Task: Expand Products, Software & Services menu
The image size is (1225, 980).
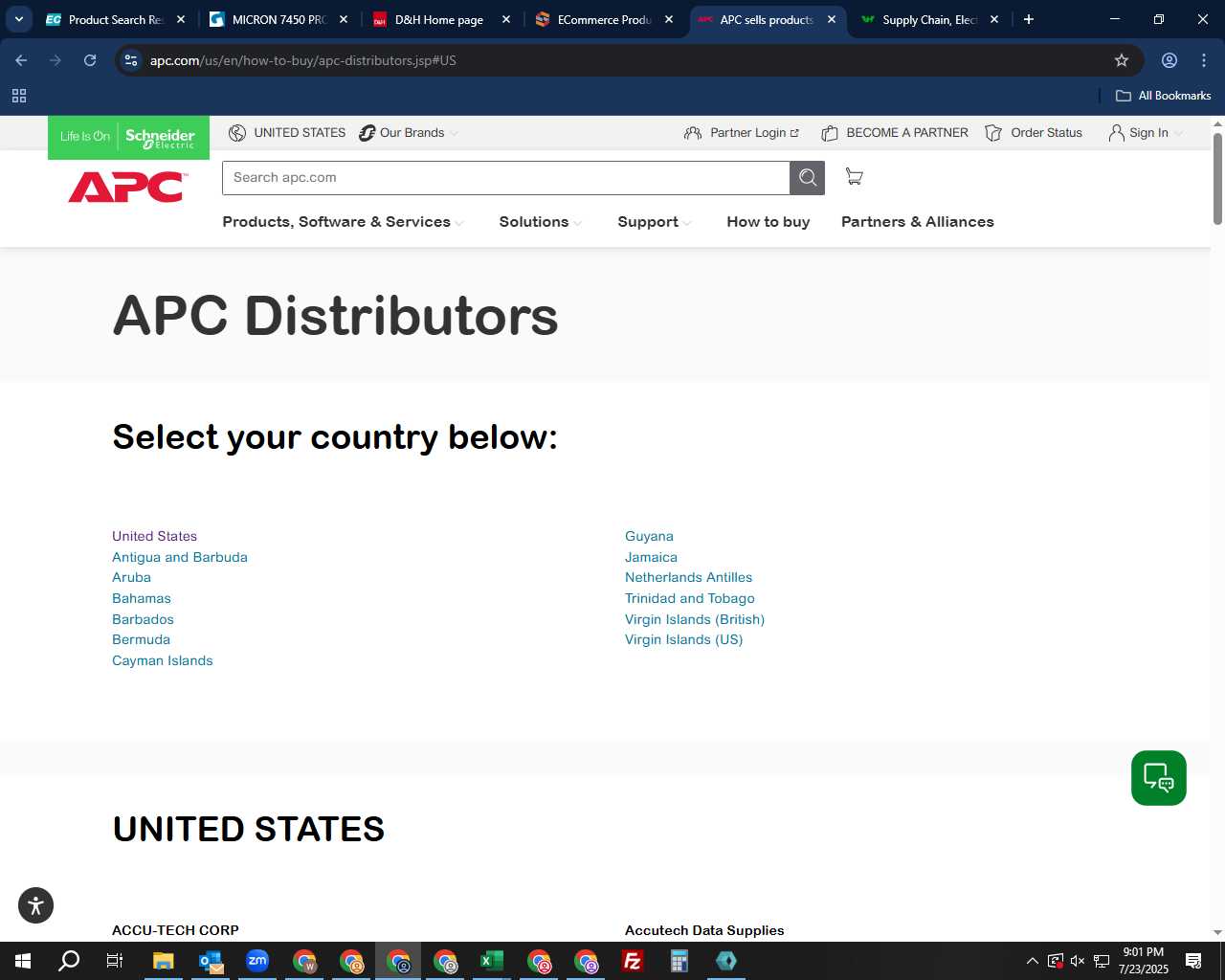Action: pos(343,222)
